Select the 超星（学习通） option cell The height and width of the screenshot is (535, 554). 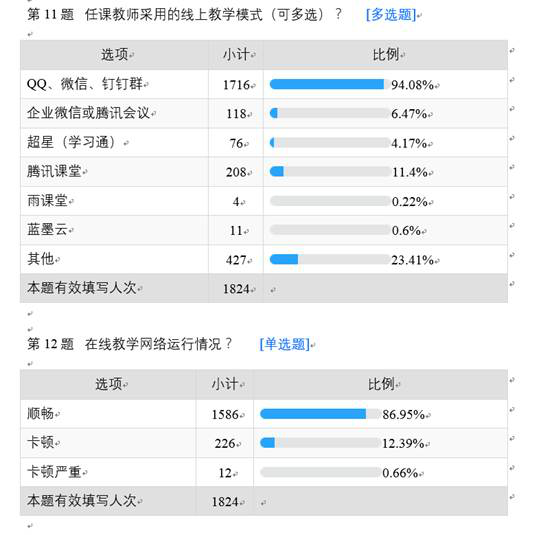(x=114, y=143)
